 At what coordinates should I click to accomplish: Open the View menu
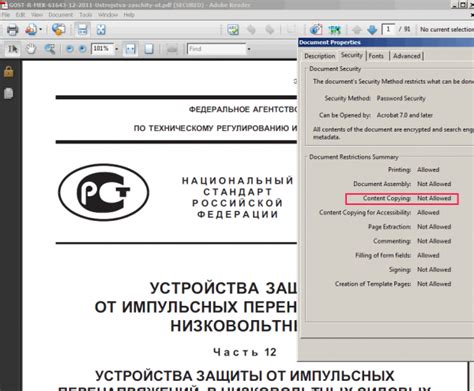click(x=37, y=15)
